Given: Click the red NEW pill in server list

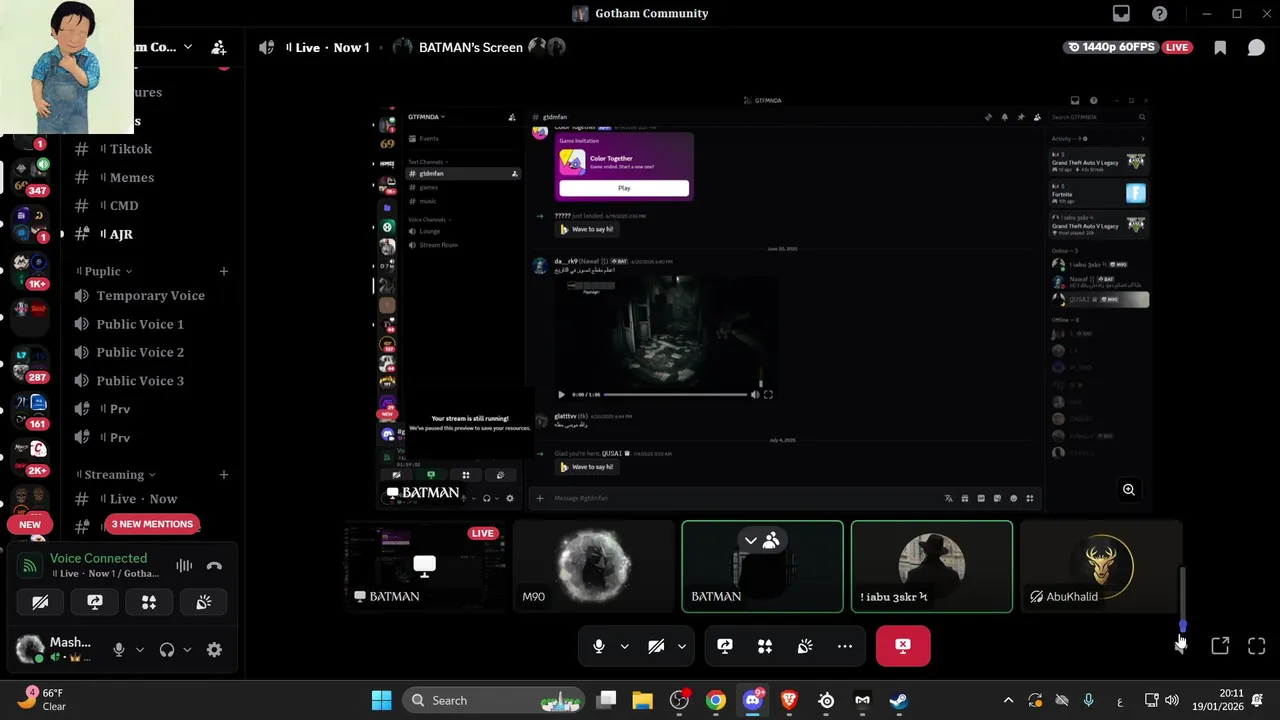Looking at the screenshot, I should [x=30, y=524].
